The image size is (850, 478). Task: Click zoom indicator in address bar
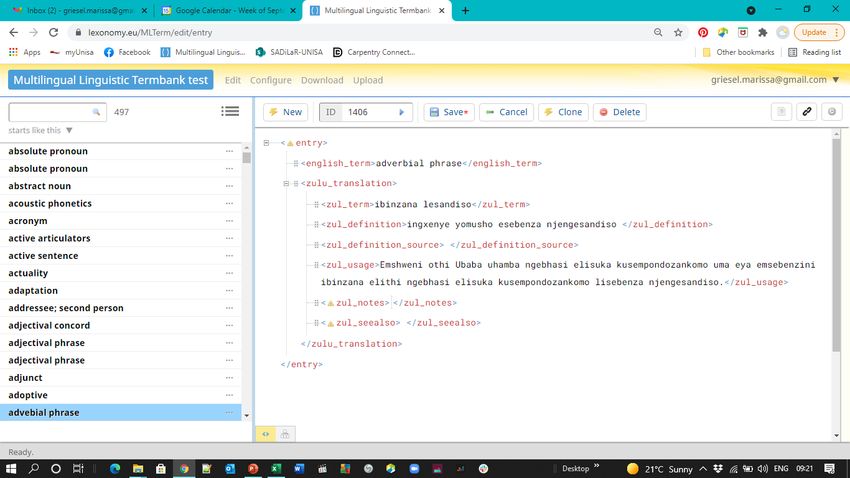point(658,33)
